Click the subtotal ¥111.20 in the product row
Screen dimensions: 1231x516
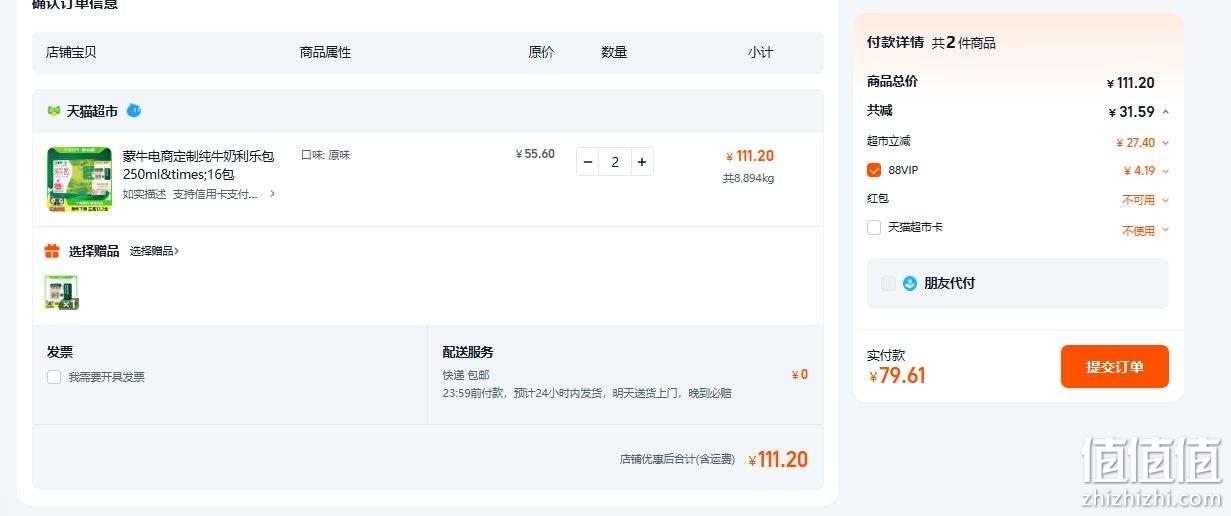coord(750,156)
